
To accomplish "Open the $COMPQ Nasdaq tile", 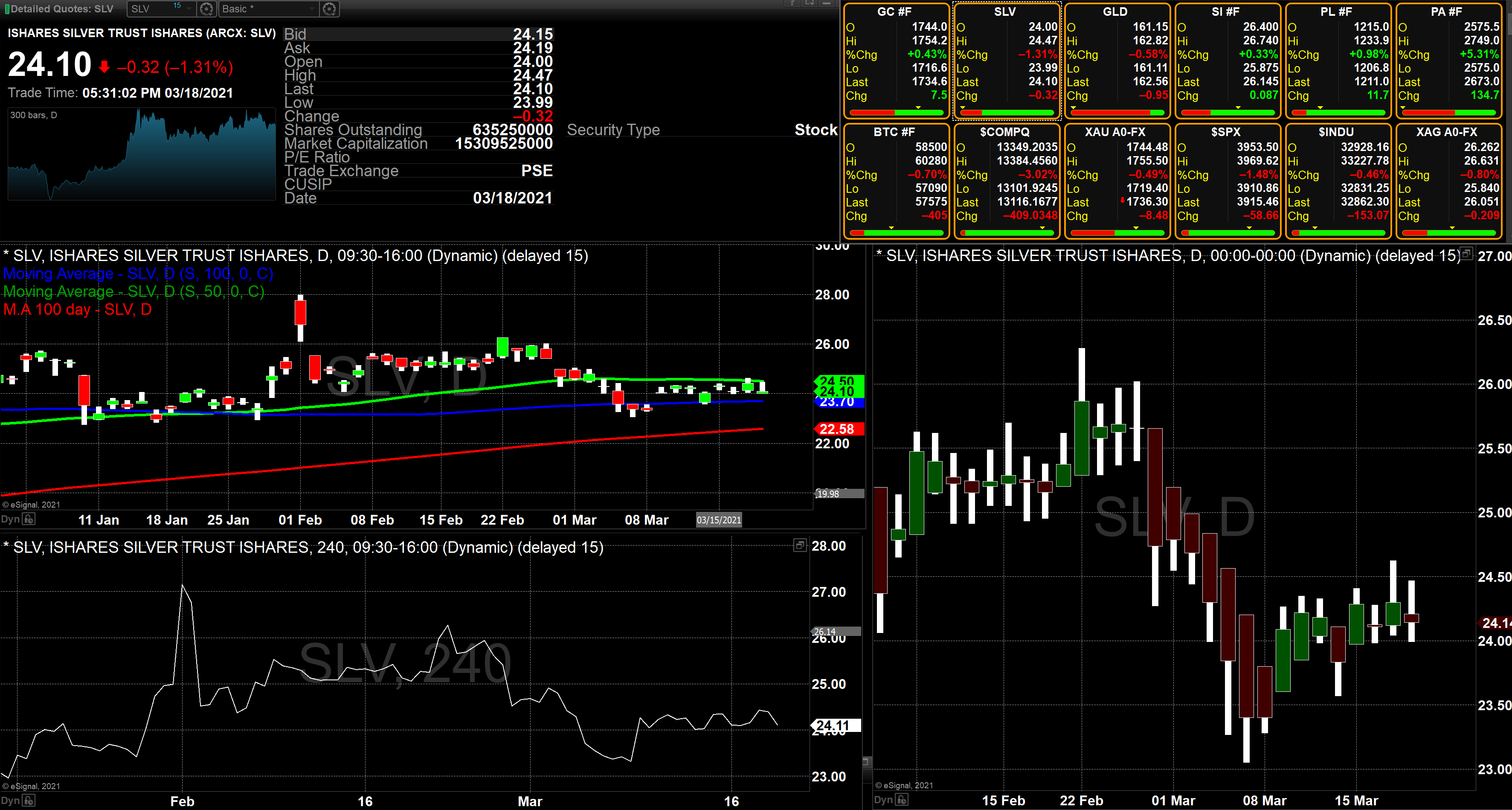I will coord(1006,181).
